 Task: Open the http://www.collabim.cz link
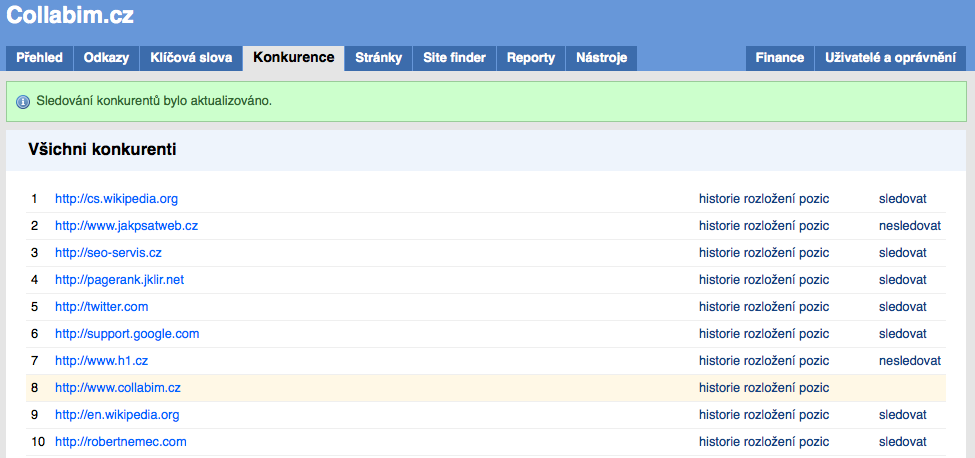pyautogui.click(x=118, y=388)
